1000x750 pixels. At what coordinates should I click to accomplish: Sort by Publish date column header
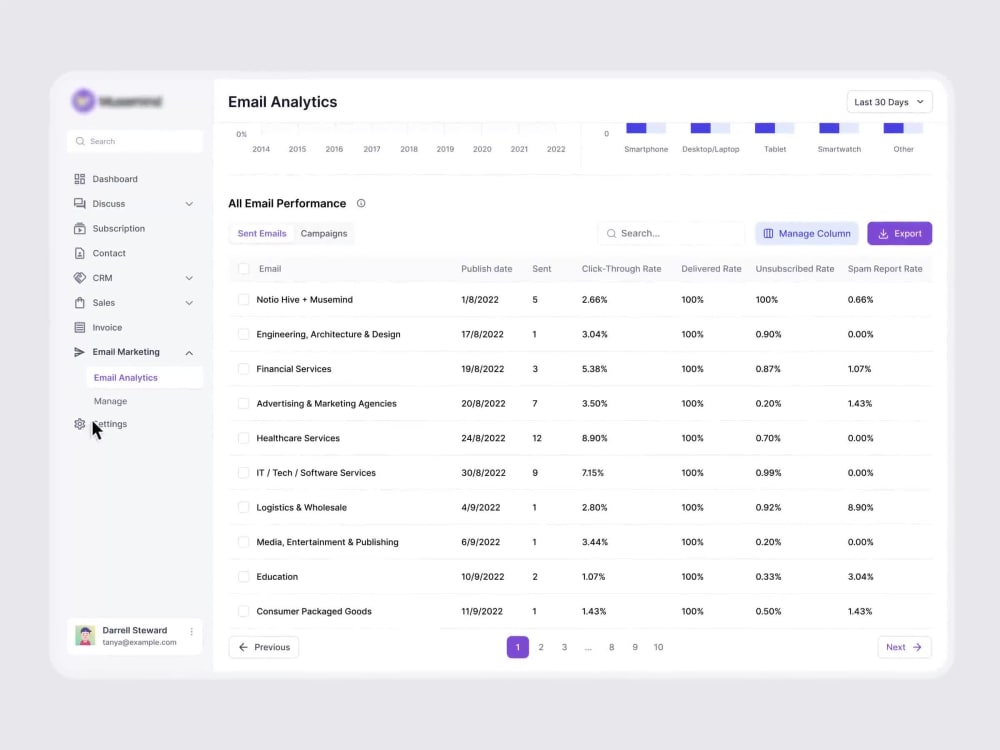click(x=487, y=269)
